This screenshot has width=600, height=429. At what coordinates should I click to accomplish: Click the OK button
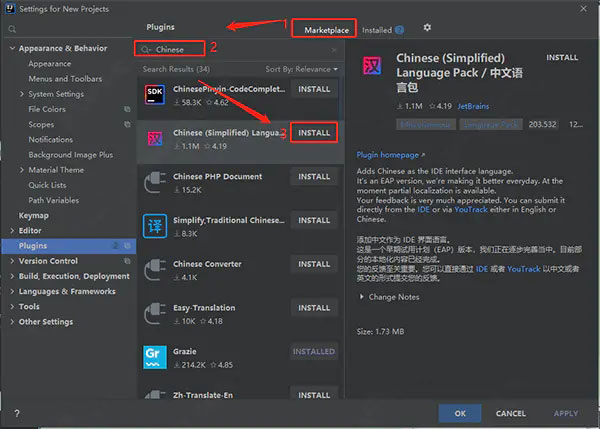tap(460, 413)
